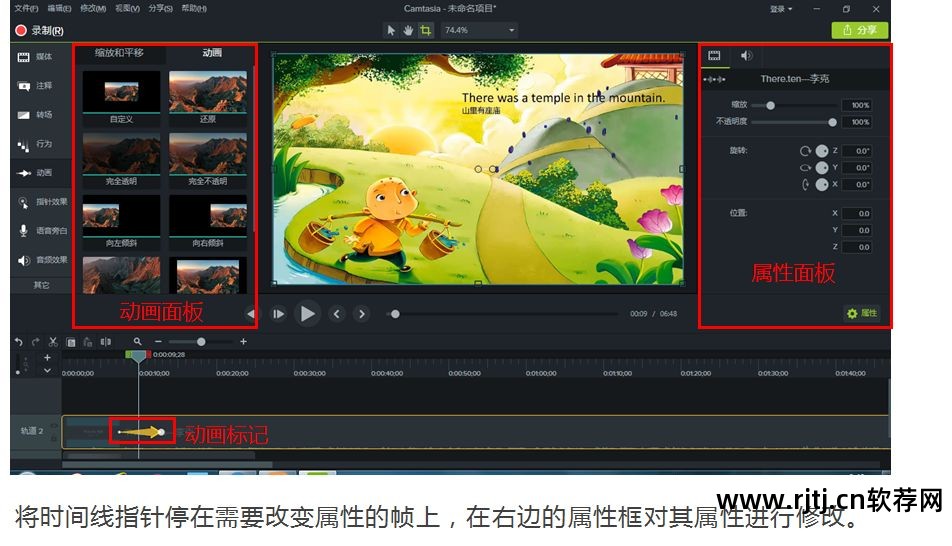
Task: Jump to previous clip arrow
Action: pyautogui.click(x=336, y=314)
